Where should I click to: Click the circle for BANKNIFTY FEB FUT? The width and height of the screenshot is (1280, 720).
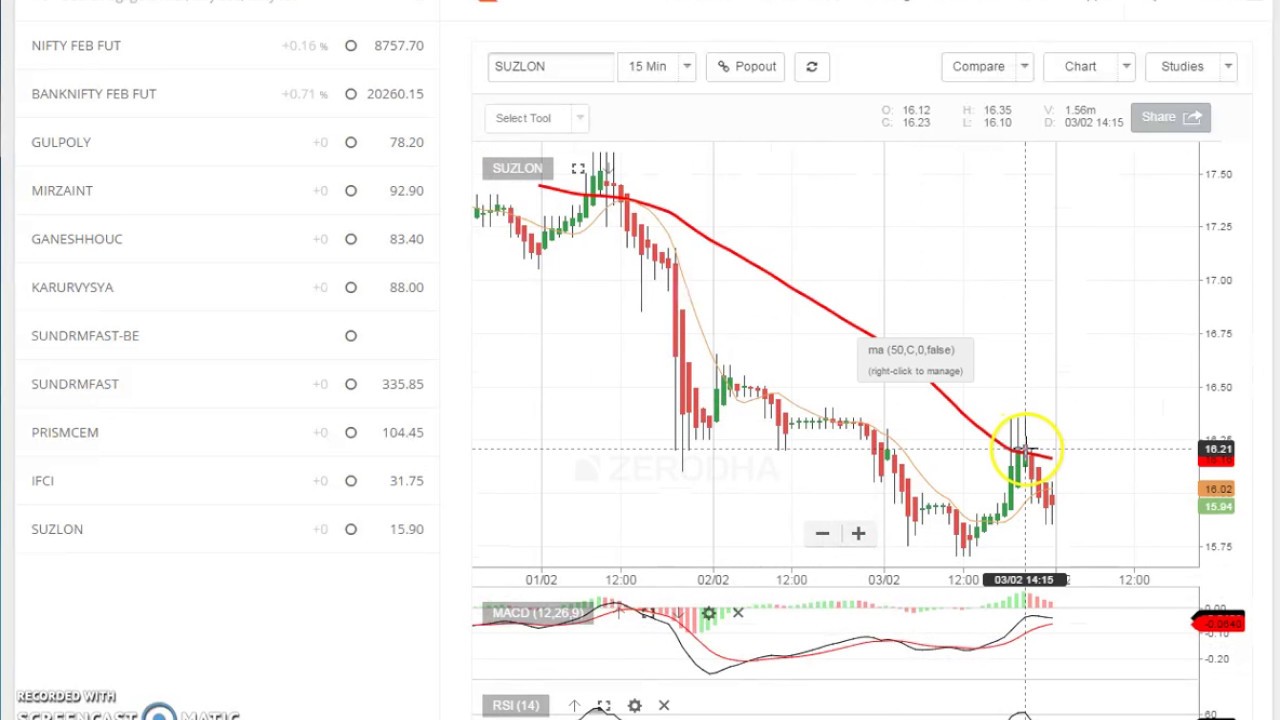351,94
